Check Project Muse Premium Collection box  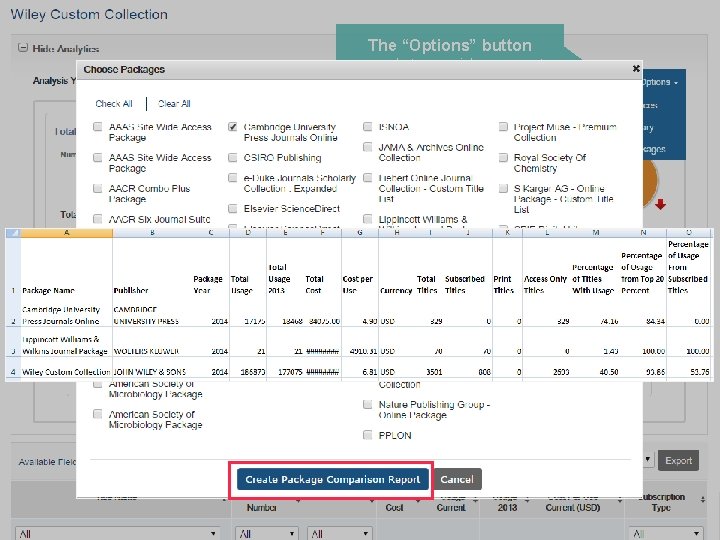[x=503, y=127]
